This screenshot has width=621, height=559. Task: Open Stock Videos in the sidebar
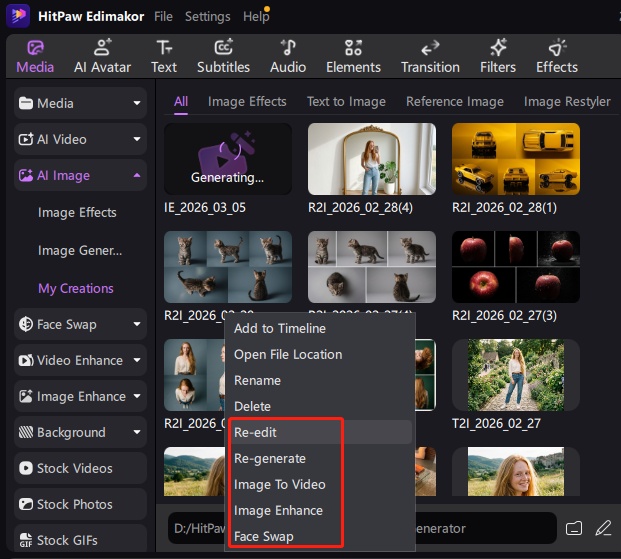(74, 468)
